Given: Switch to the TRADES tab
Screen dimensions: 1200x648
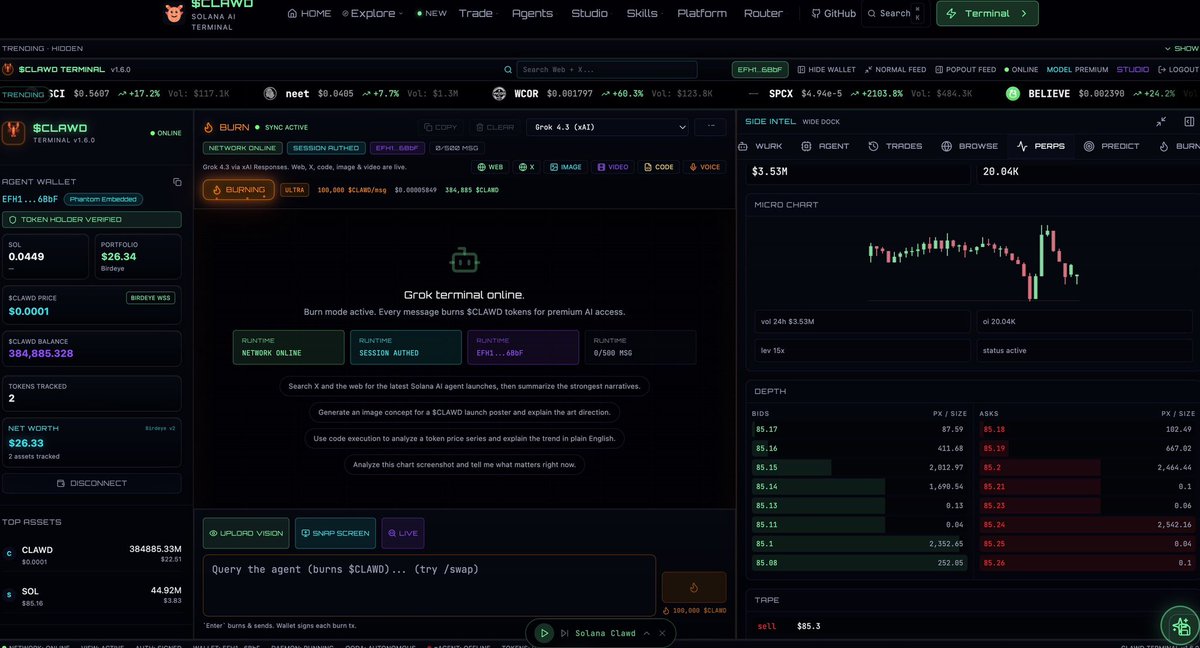Looking at the screenshot, I should [896, 146].
